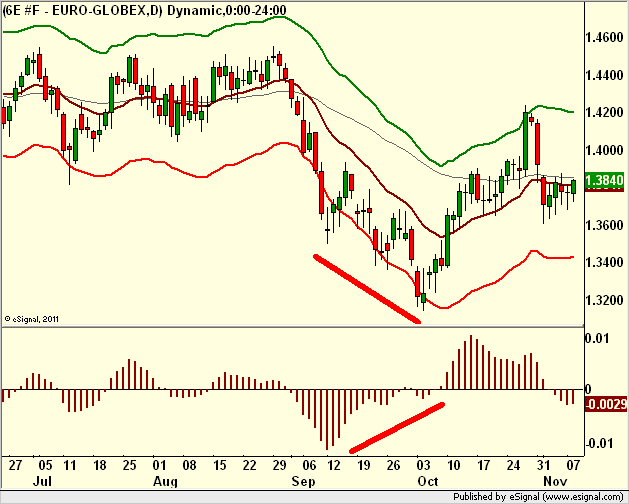This screenshot has width=629, height=504.
Task: Click the 0.01 histogram axis label
Action: [597, 338]
